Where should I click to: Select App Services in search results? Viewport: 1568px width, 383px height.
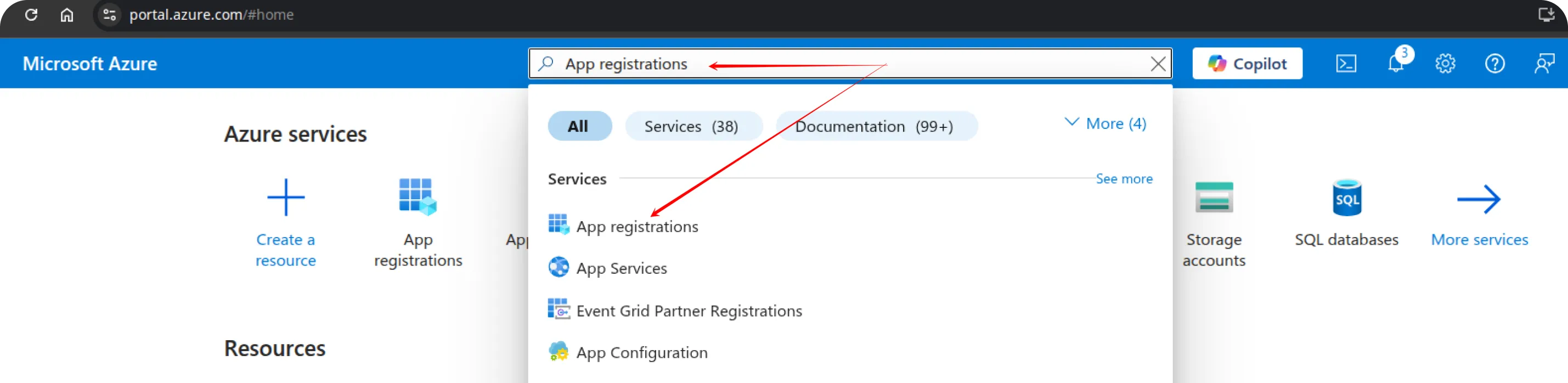pyautogui.click(x=621, y=268)
